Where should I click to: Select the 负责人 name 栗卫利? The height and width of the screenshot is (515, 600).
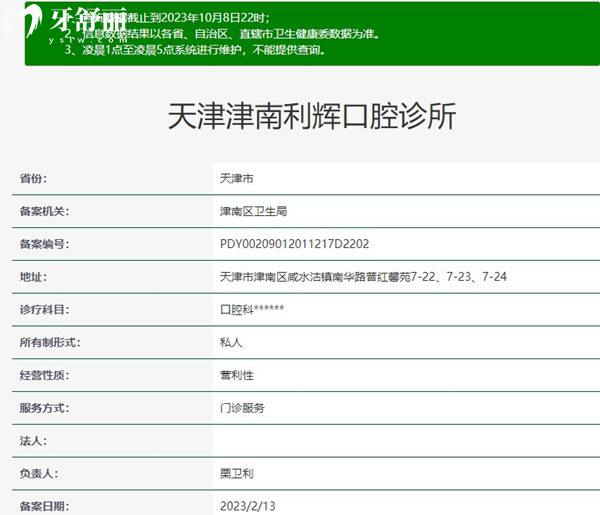236,473
